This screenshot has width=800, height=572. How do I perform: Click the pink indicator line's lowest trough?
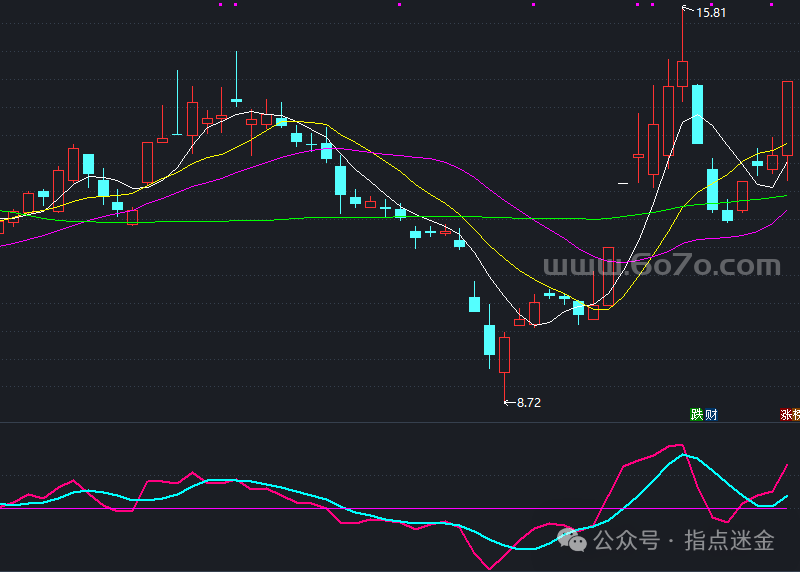tap(490, 567)
